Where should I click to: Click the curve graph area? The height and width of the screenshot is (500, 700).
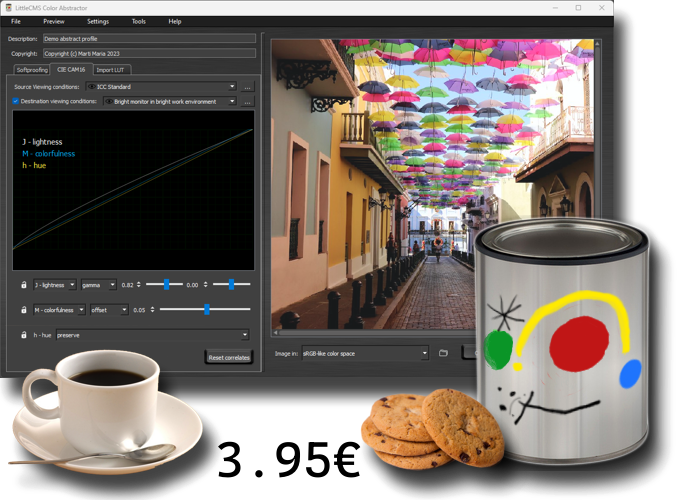pos(133,190)
